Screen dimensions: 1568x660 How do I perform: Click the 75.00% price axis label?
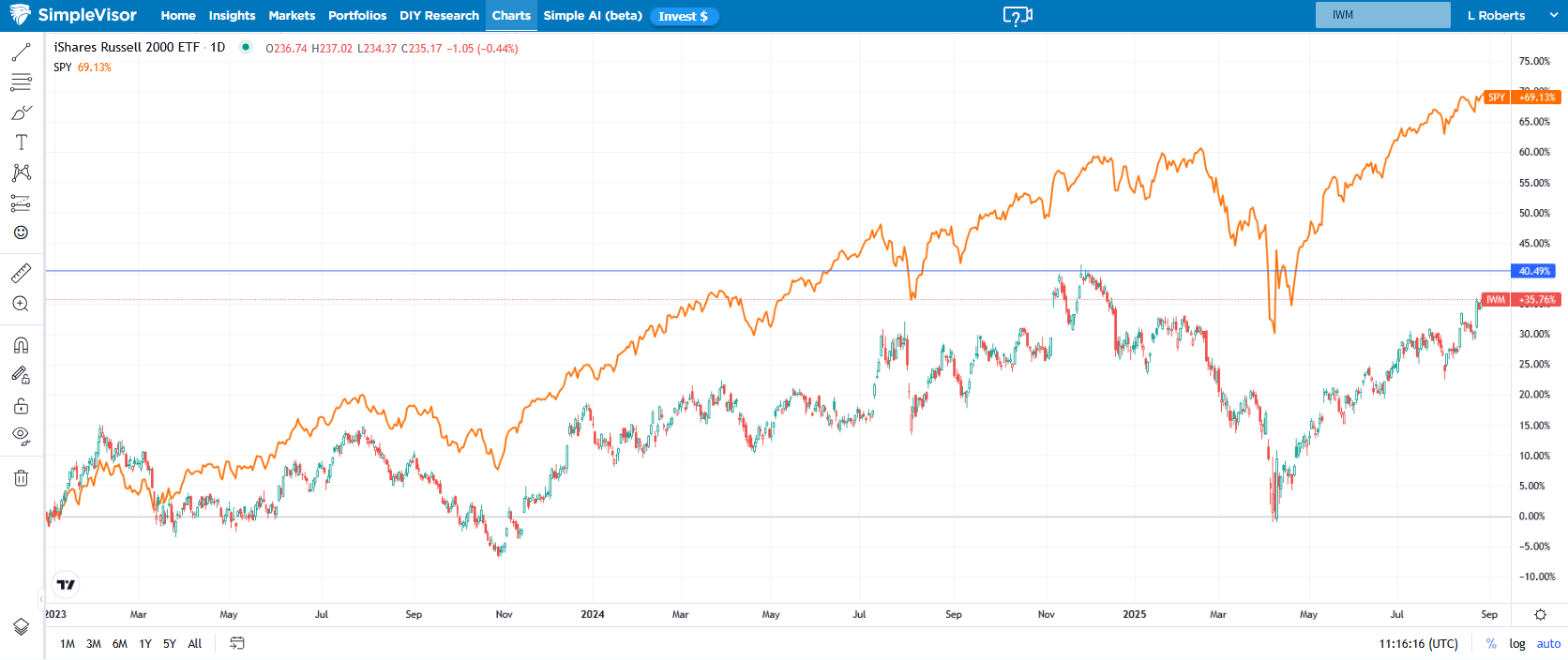[1534, 61]
